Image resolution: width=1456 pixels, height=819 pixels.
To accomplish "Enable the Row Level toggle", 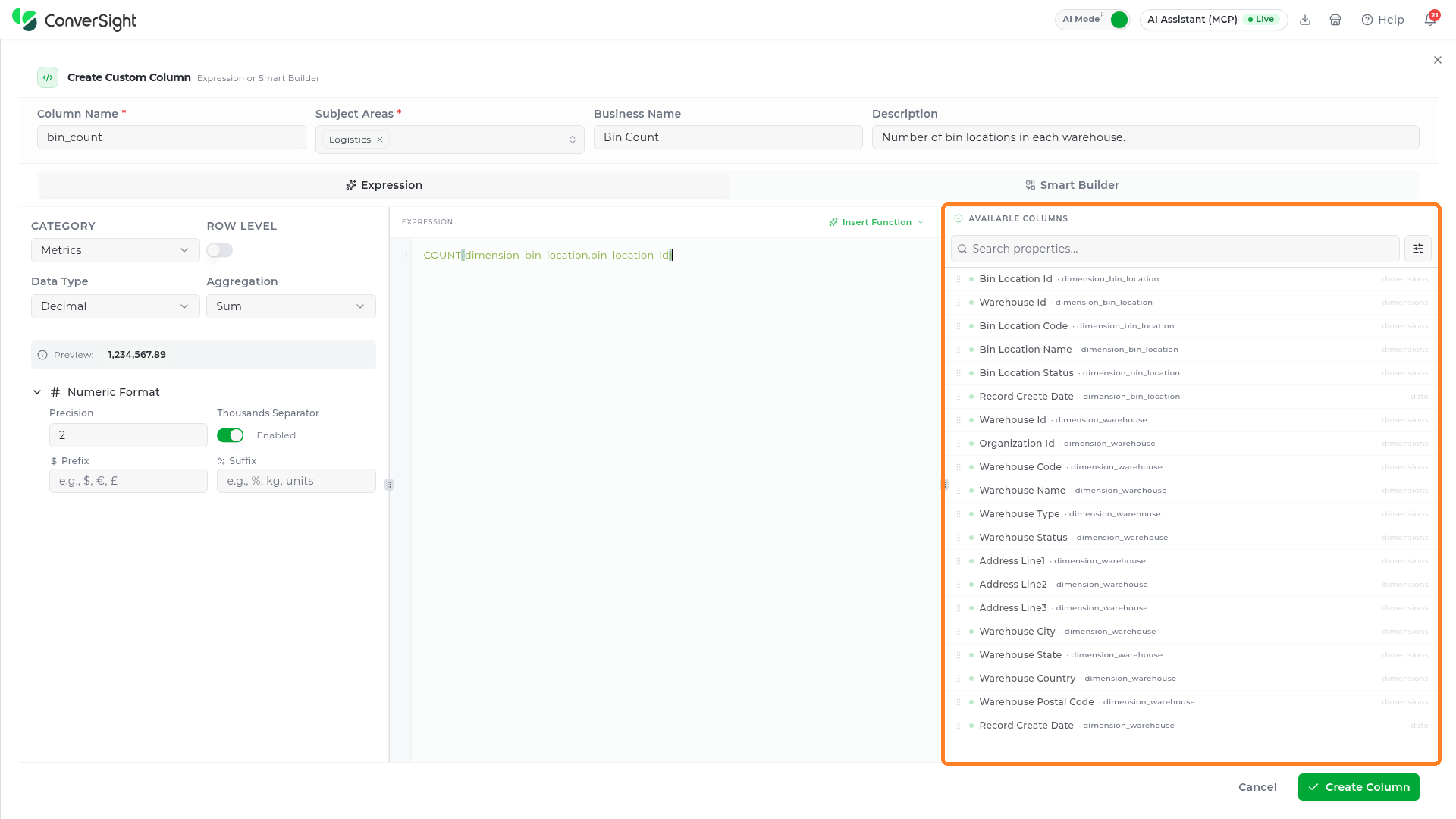I will [x=220, y=250].
